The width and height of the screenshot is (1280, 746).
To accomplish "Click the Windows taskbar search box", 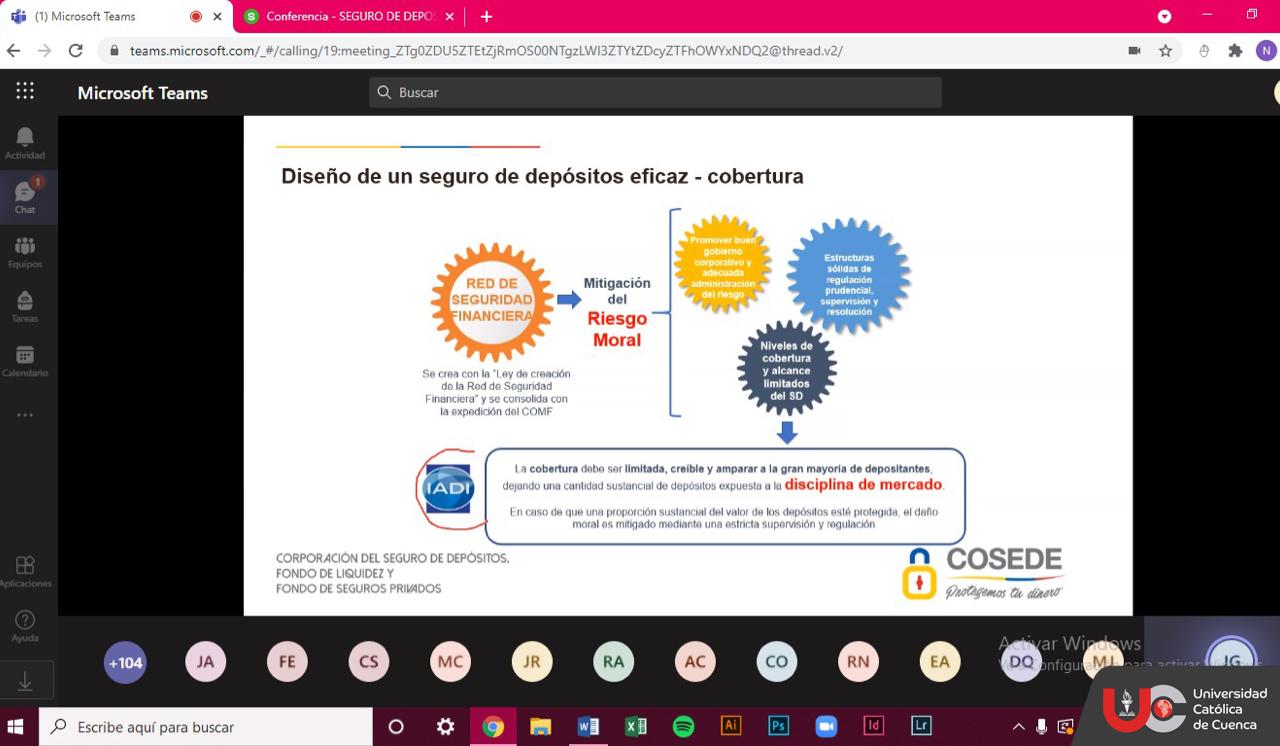I will click(x=205, y=727).
